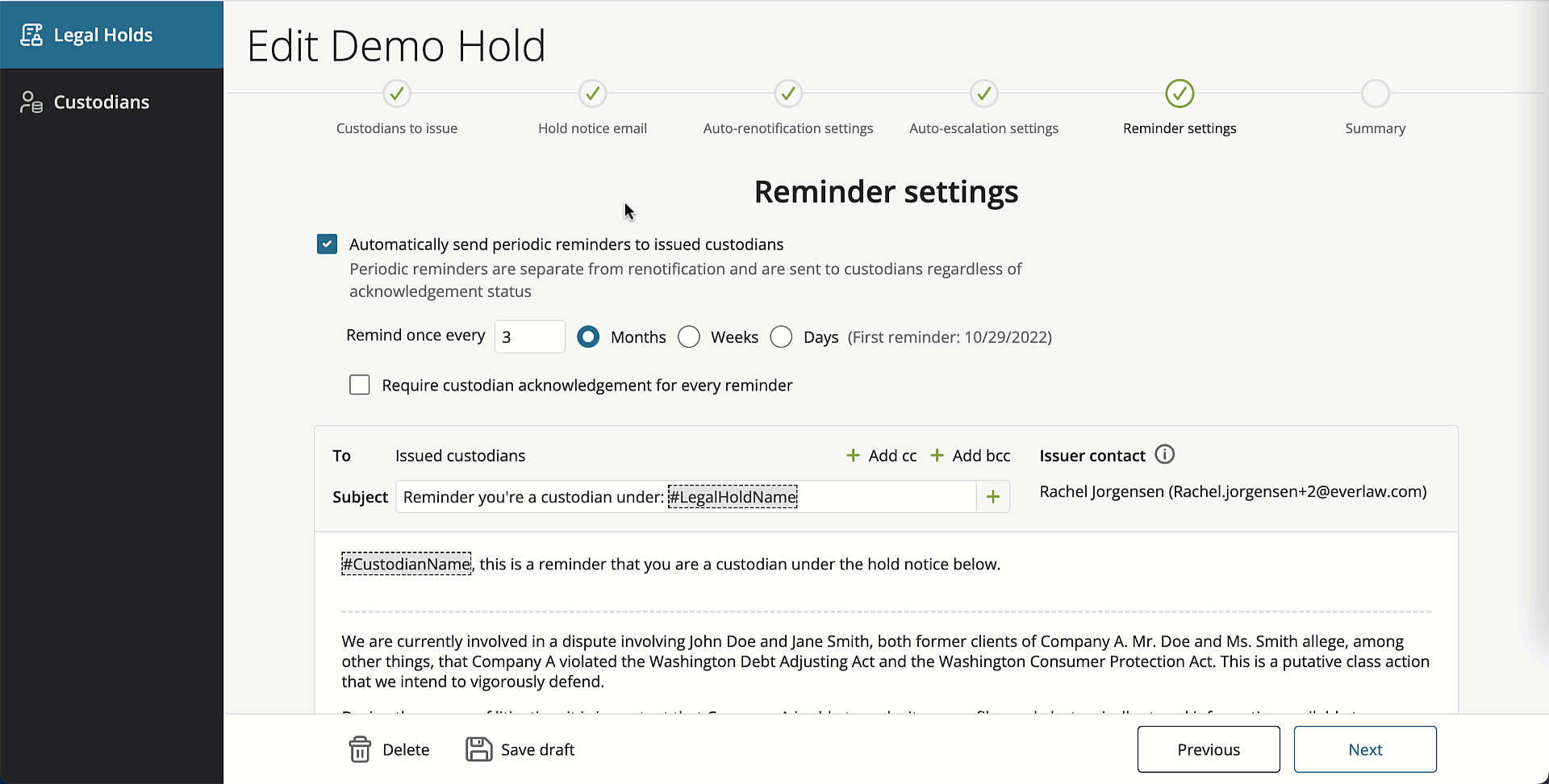
Task: Click the Issuer contact info icon
Action: coord(1164,453)
